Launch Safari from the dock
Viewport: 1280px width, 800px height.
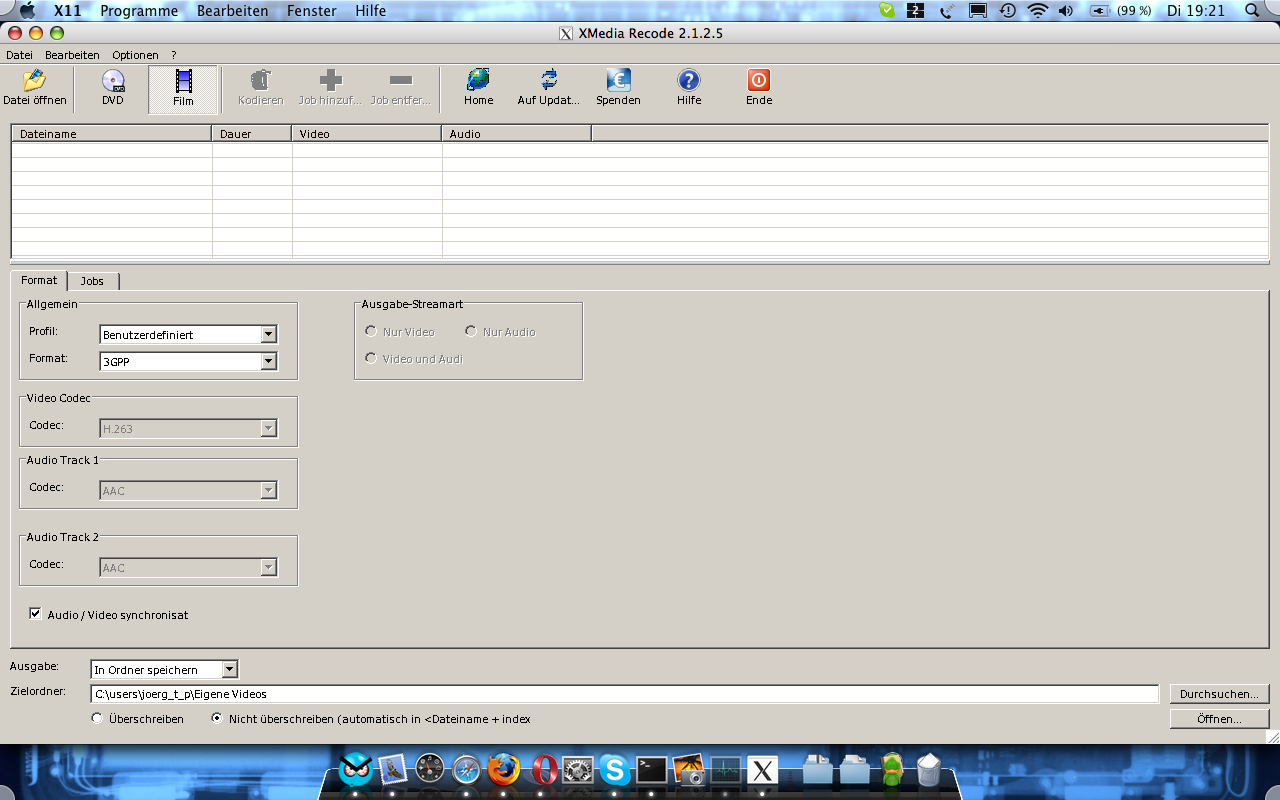467,769
